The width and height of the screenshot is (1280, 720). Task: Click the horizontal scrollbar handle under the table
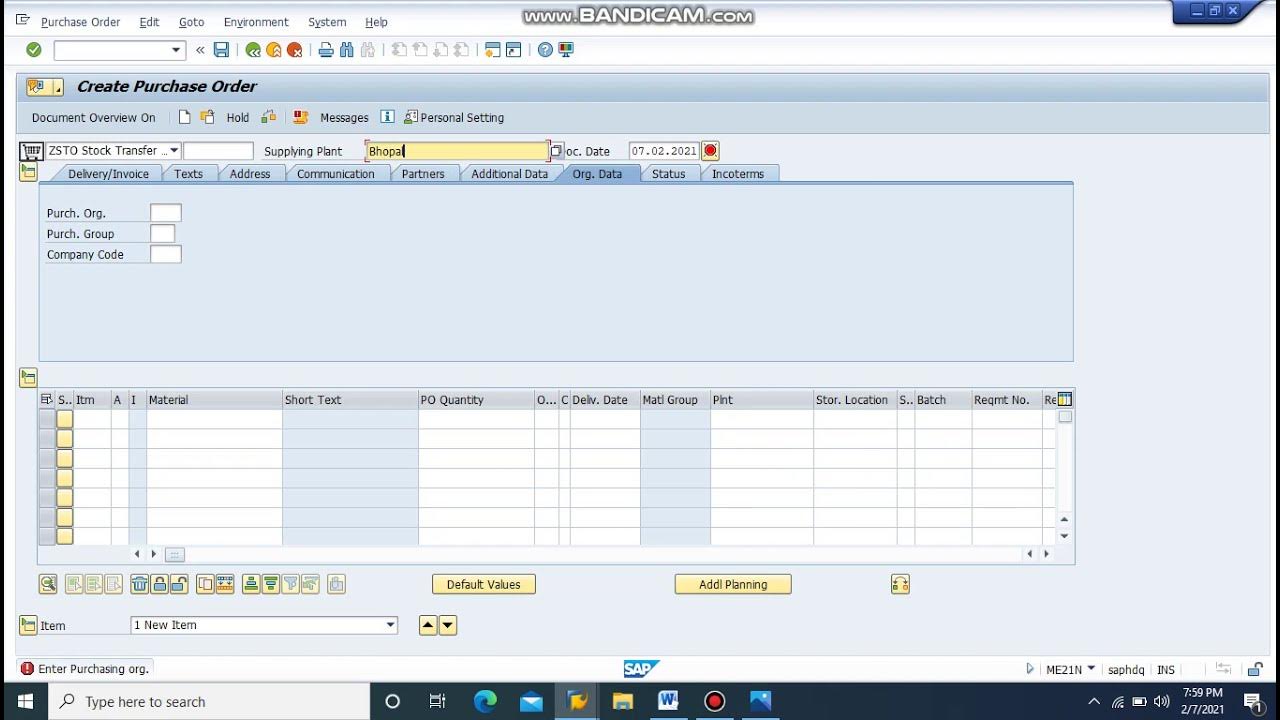[175, 554]
